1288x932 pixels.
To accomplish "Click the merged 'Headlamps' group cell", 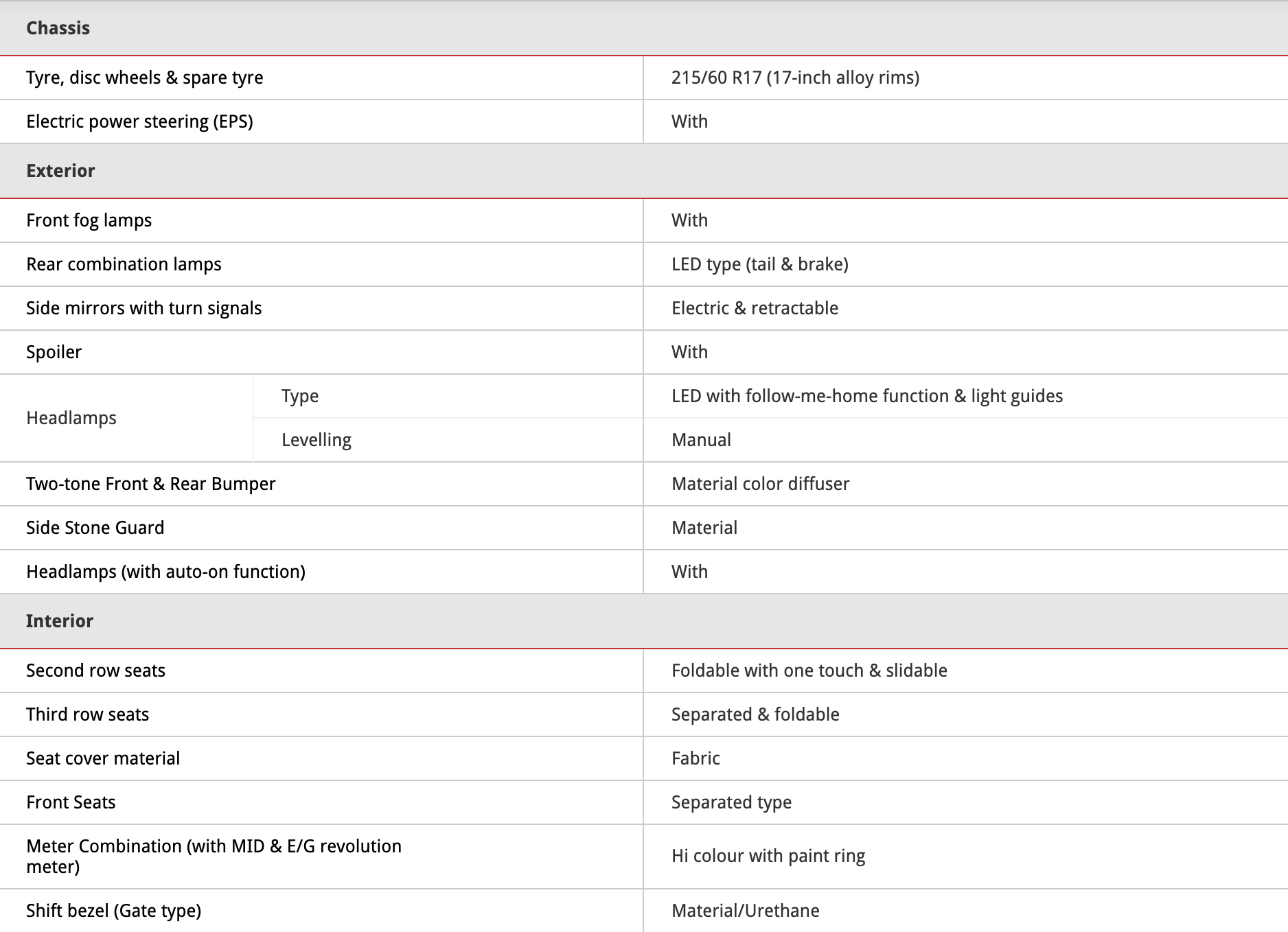I will click(71, 418).
